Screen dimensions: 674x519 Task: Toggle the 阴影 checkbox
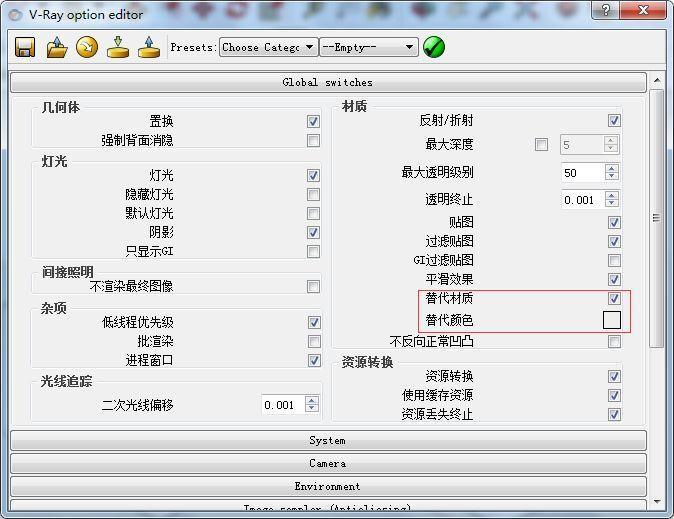click(x=313, y=233)
